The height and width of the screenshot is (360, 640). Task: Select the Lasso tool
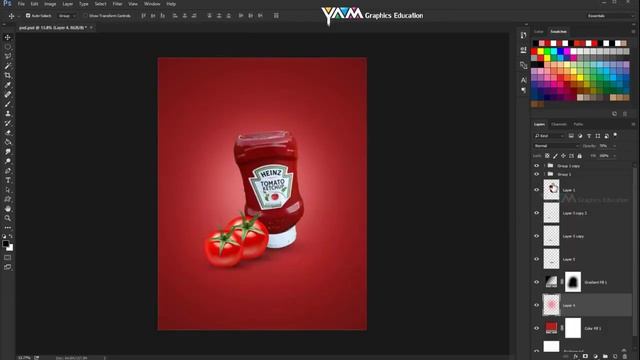pos(8,56)
